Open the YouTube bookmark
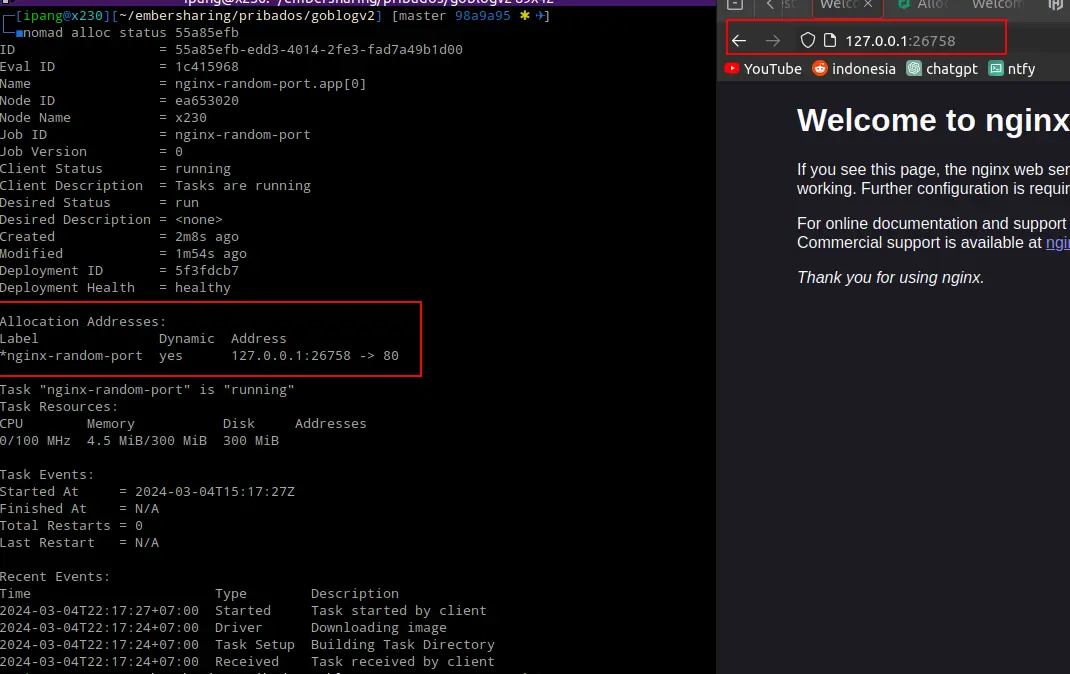Image resolution: width=1070 pixels, height=674 pixels. [x=763, y=69]
